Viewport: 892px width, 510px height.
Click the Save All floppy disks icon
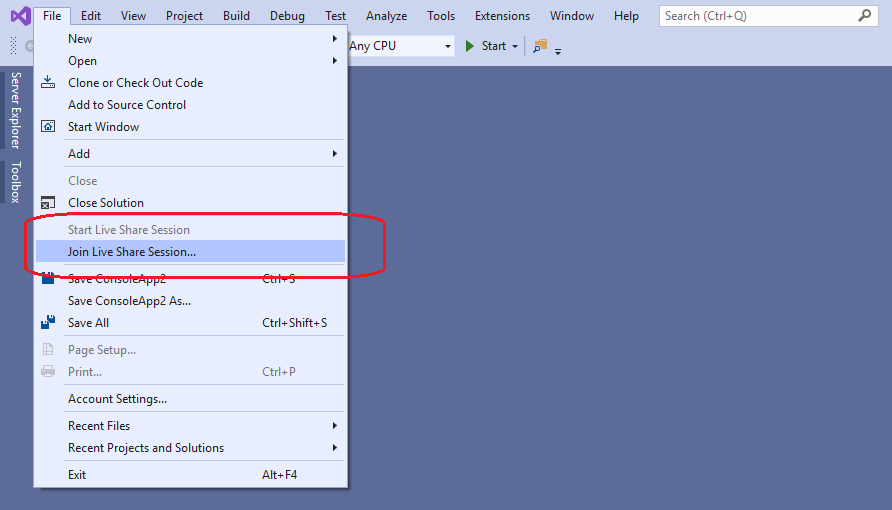(x=48, y=322)
